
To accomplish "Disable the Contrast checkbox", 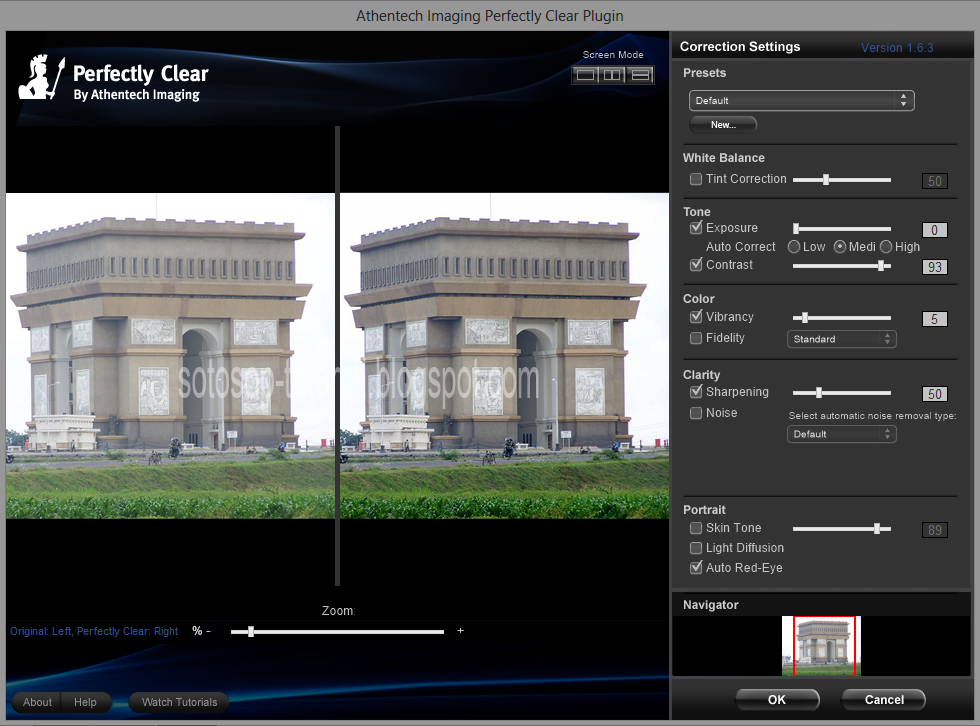I will tap(696, 264).
